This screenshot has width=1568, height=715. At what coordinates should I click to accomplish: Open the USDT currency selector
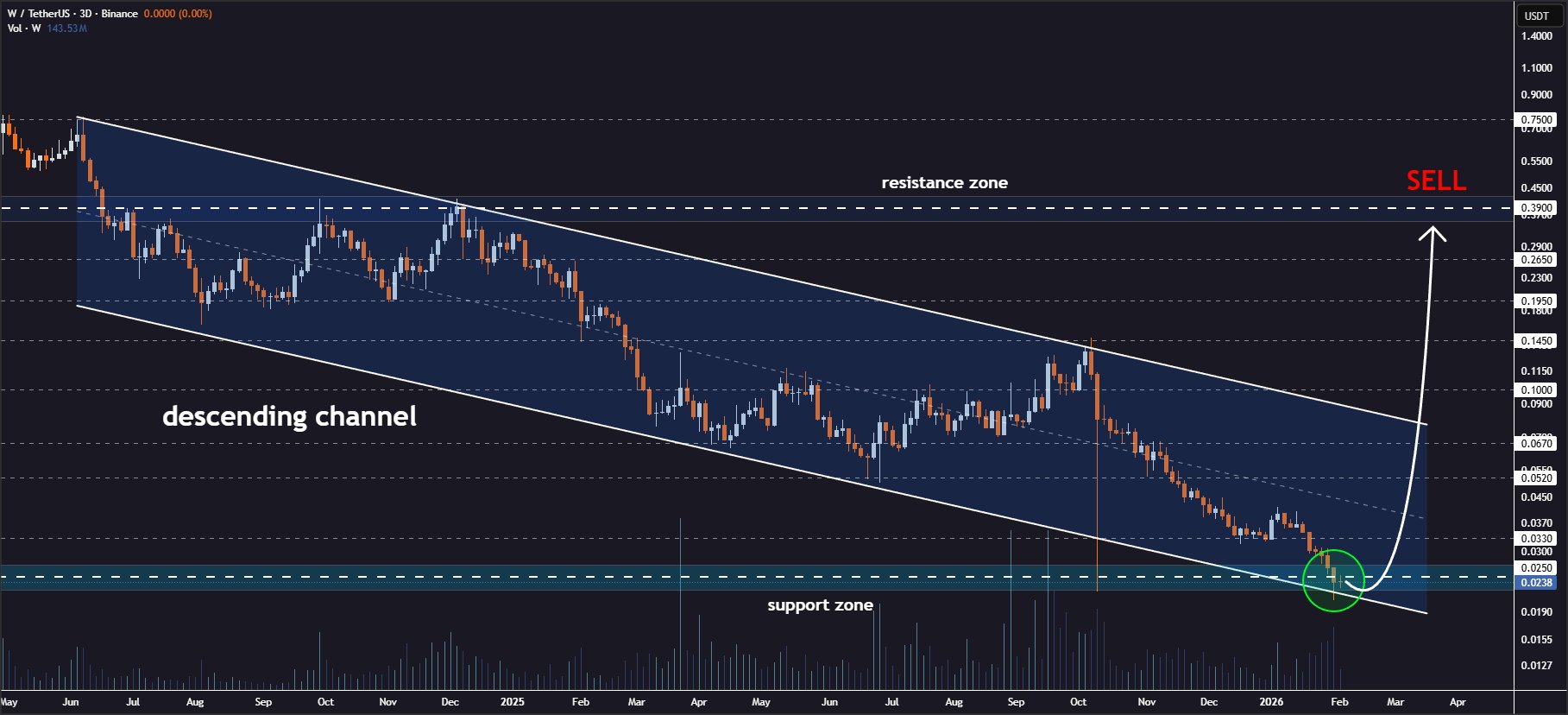point(1537,16)
